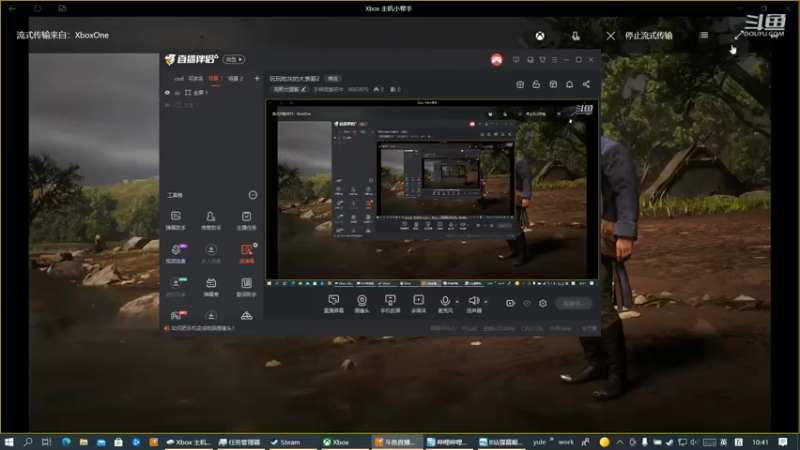Toggle visibility of the 全屏 1 source
The width and height of the screenshot is (800, 450).
pyautogui.click(x=167, y=93)
